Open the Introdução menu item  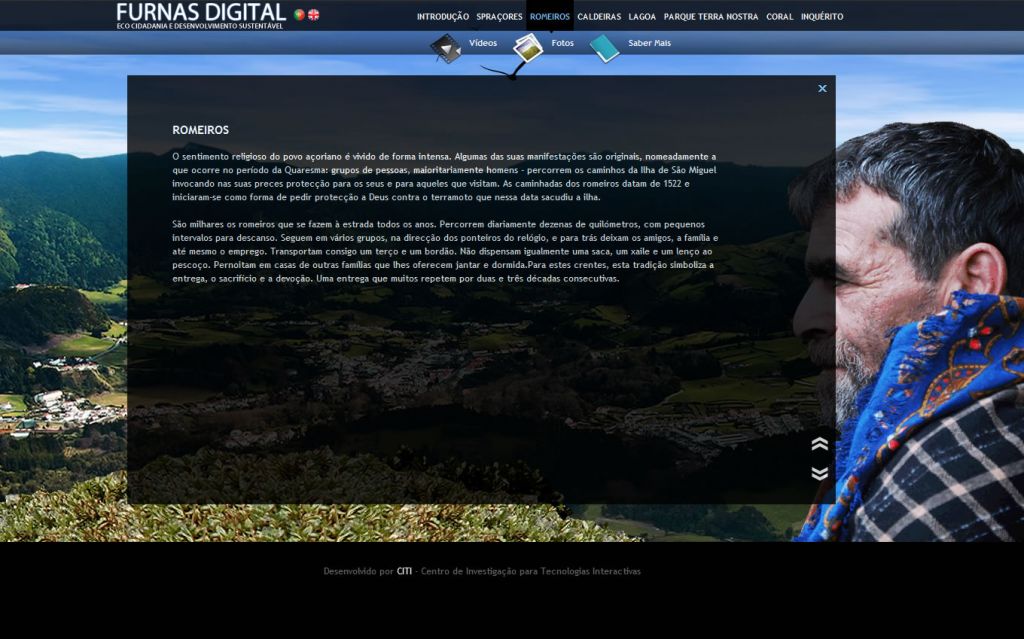tap(442, 17)
